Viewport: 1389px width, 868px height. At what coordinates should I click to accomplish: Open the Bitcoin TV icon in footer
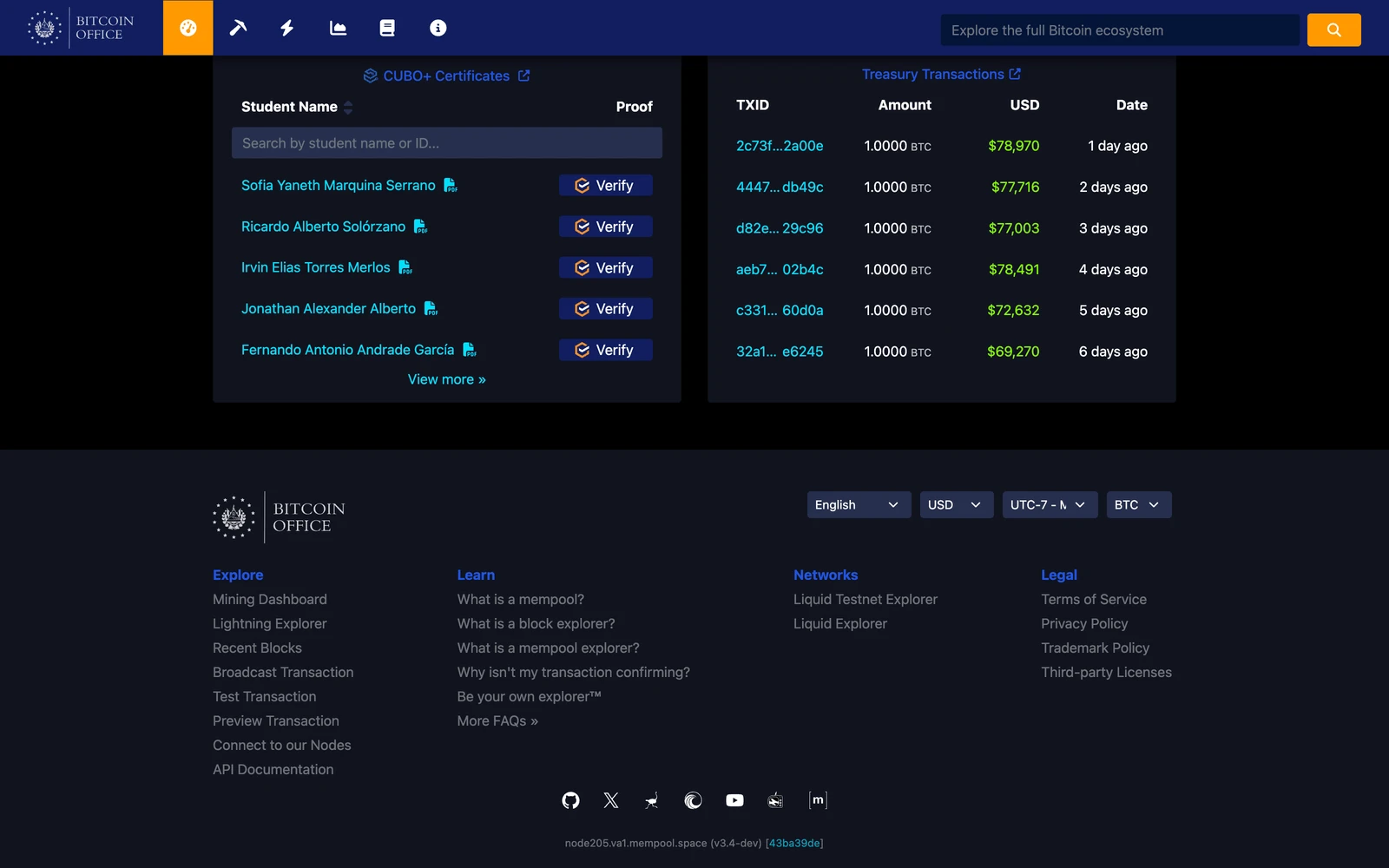[x=775, y=800]
